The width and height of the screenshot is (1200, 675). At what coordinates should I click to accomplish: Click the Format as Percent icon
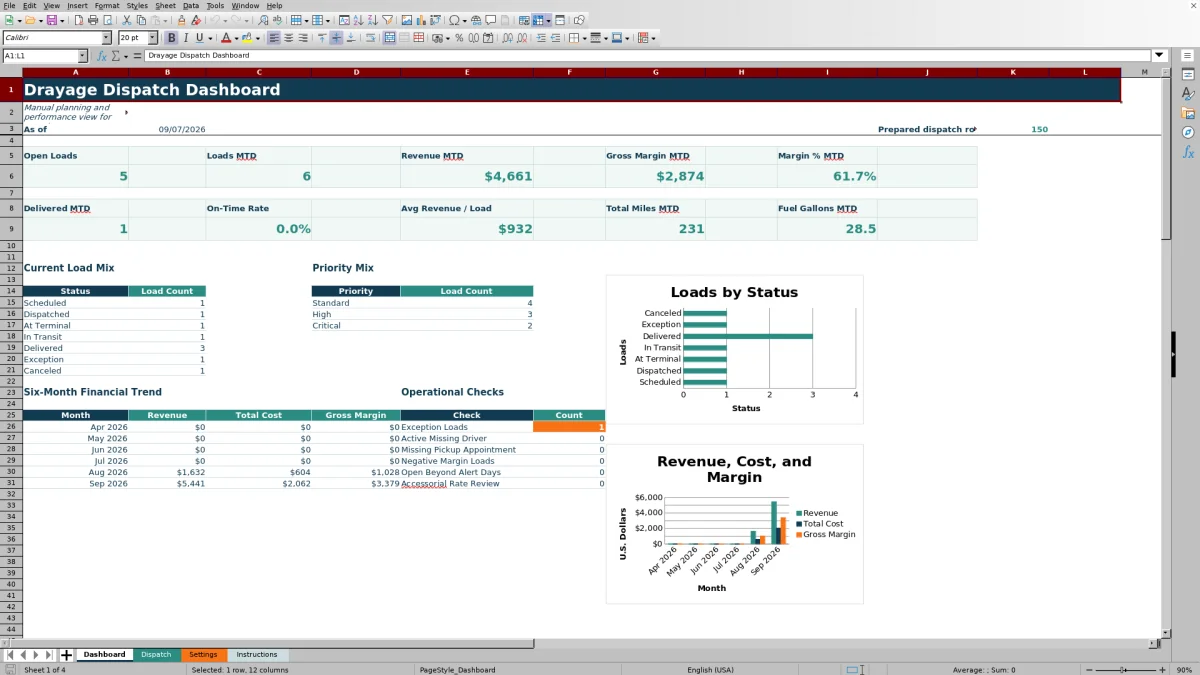point(459,38)
